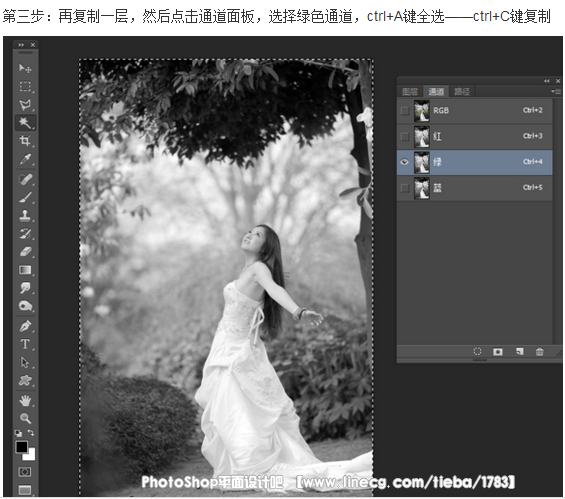This screenshot has width=565, height=499.
Task: Select the Custom Shape tool
Action: 25,380
